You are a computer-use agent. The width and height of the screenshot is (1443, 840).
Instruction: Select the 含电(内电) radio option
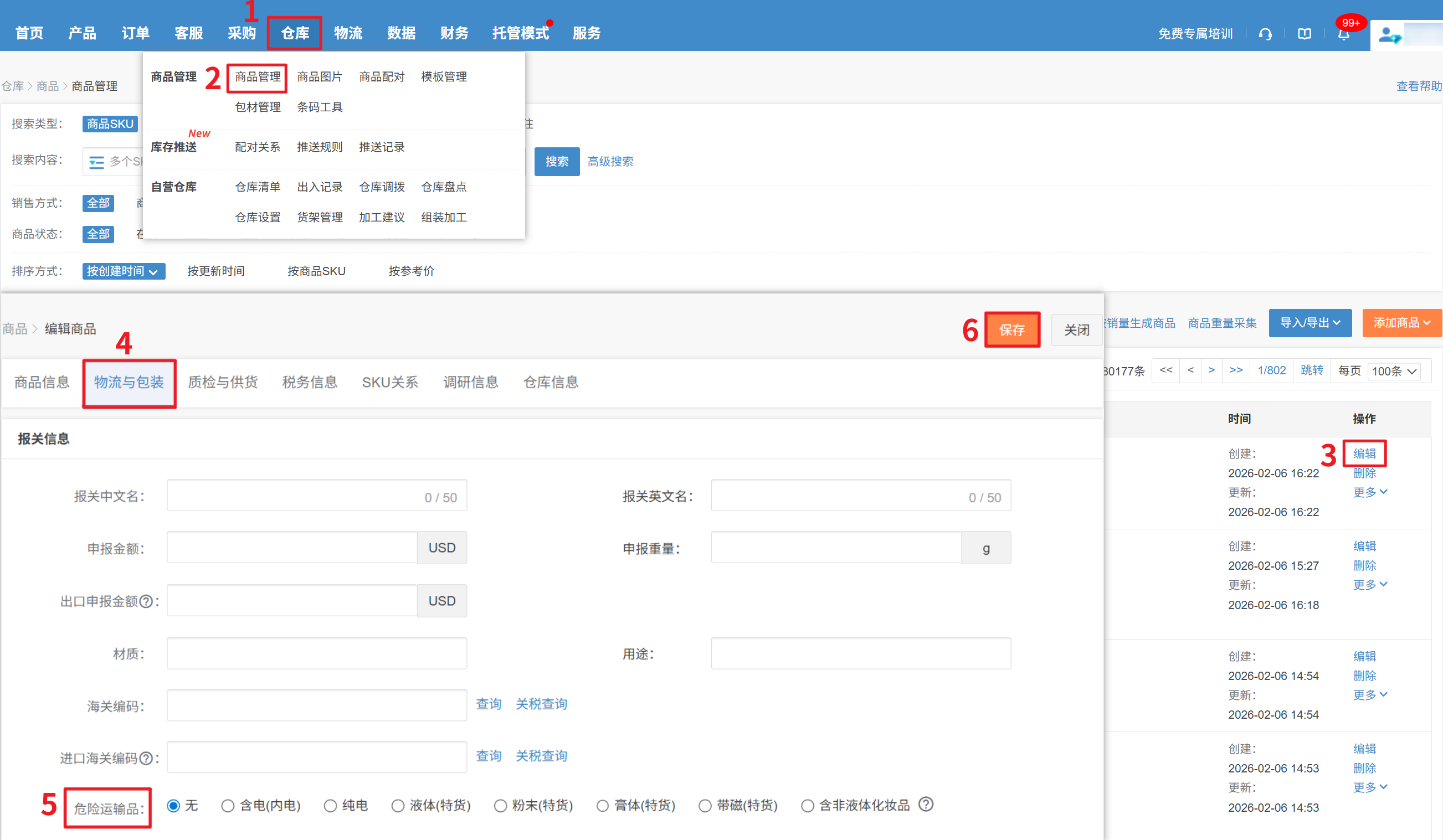pyautogui.click(x=228, y=806)
